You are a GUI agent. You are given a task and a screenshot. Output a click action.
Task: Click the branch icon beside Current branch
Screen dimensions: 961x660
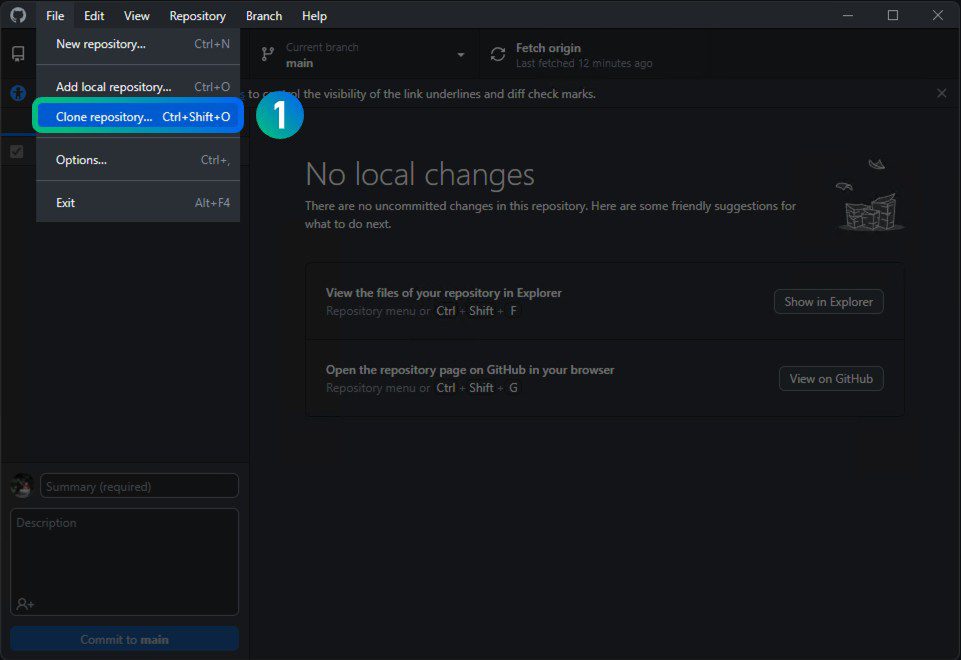pyautogui.click(x=268, y=55)
